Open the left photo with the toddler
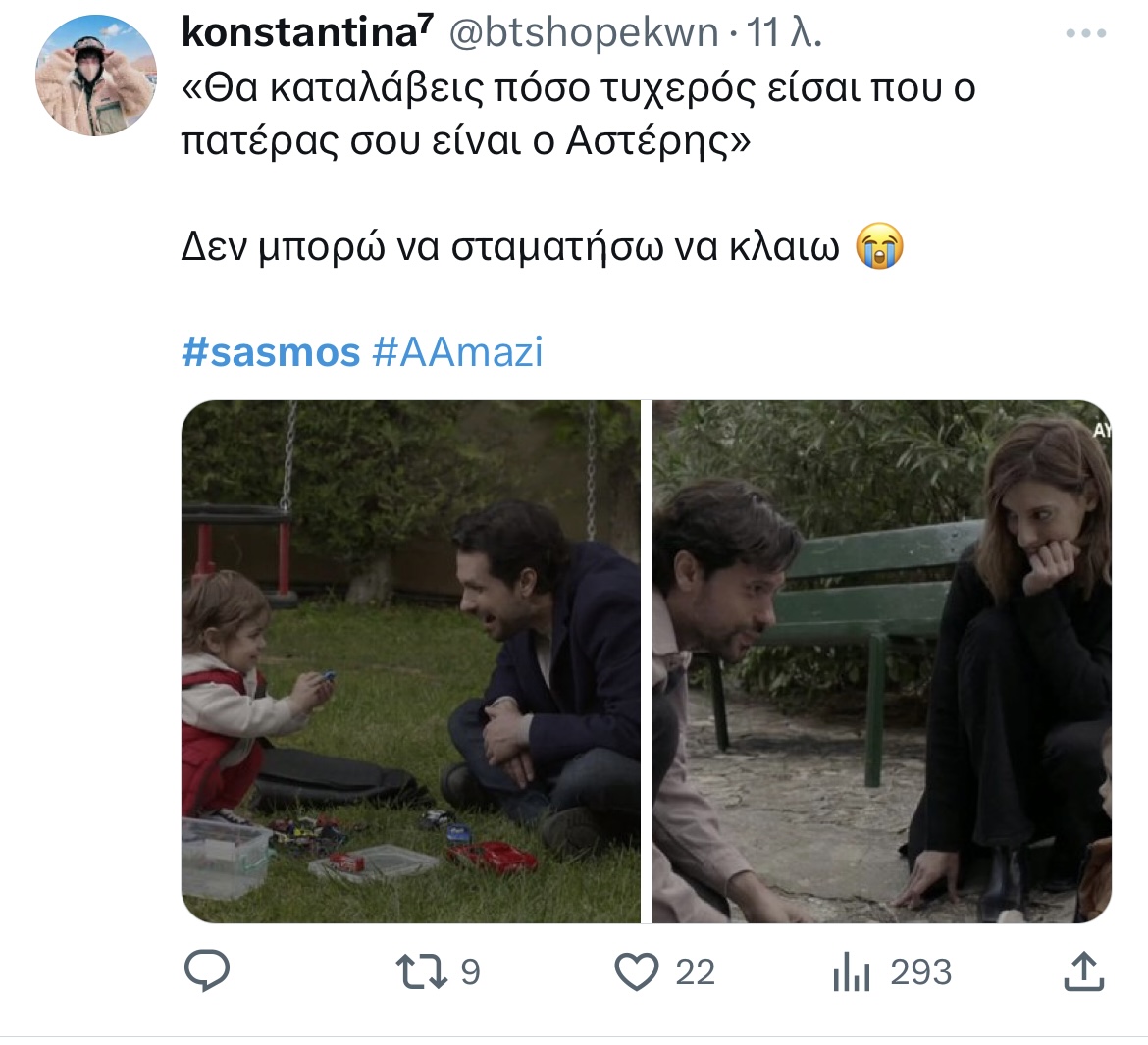Viewport: 1148px width, 1045px height. [411, 661]
